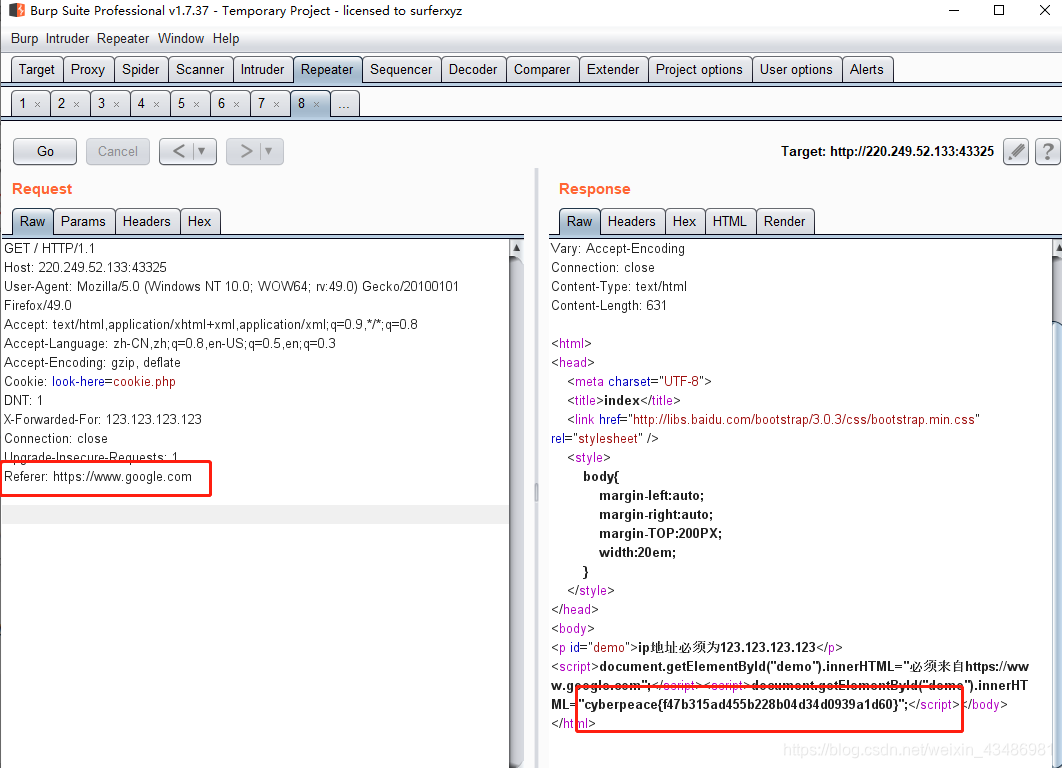Close repeater tab 1

(x=38, y=104)
